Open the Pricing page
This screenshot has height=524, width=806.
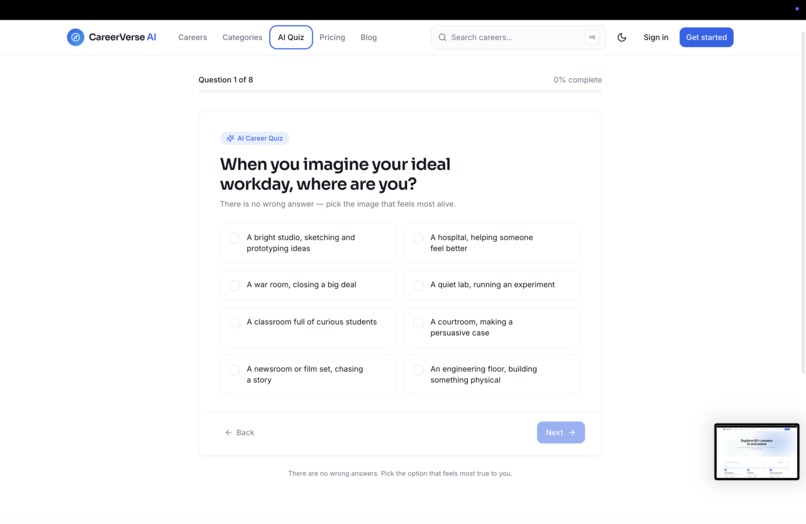(332, 37)
